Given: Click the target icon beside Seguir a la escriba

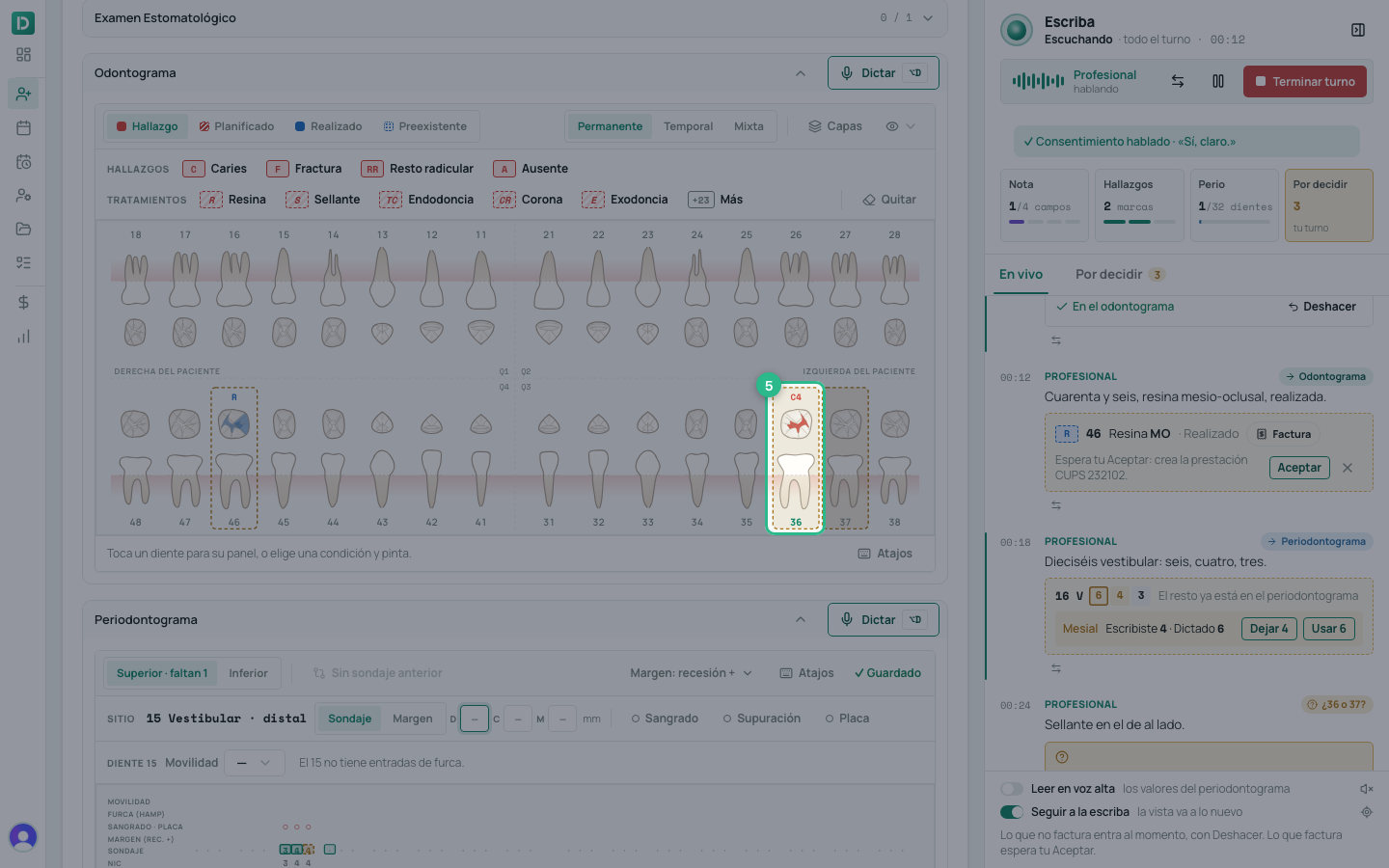Looking at the screenshot, I should [x=1367, y=812].
